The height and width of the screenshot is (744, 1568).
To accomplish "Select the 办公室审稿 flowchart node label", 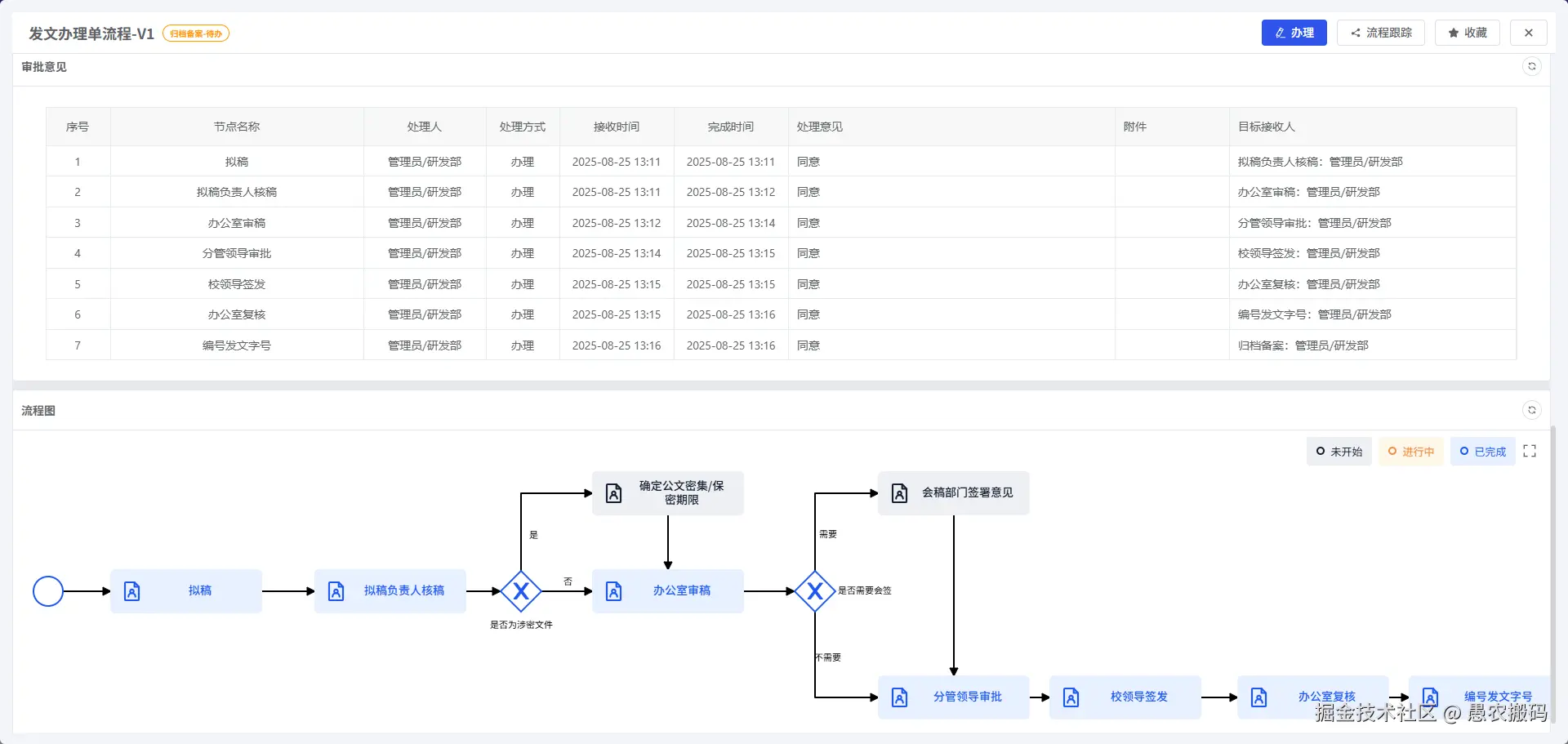I will coord(682,590).
